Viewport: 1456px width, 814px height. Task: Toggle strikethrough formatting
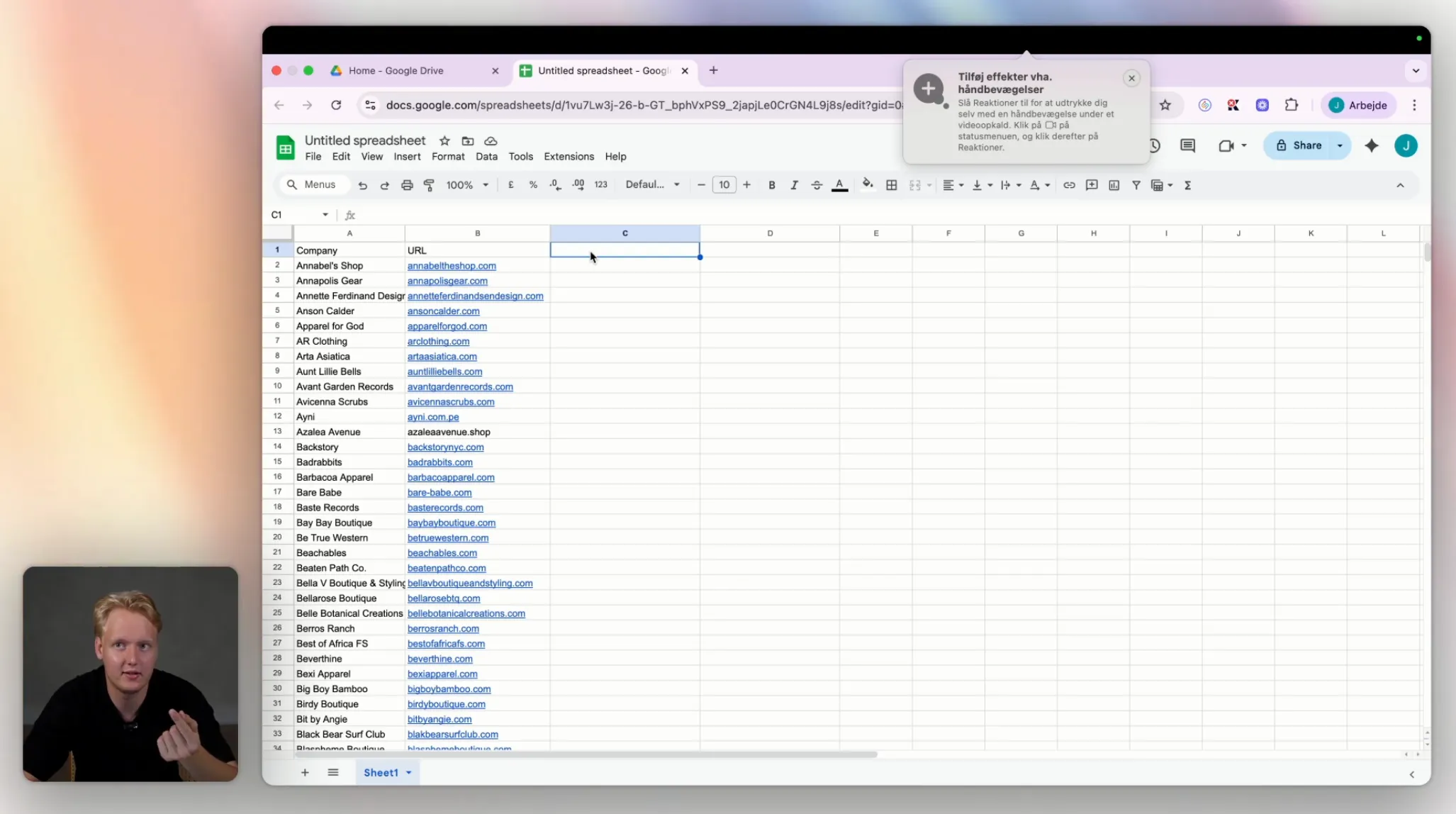tap(817, 185)
